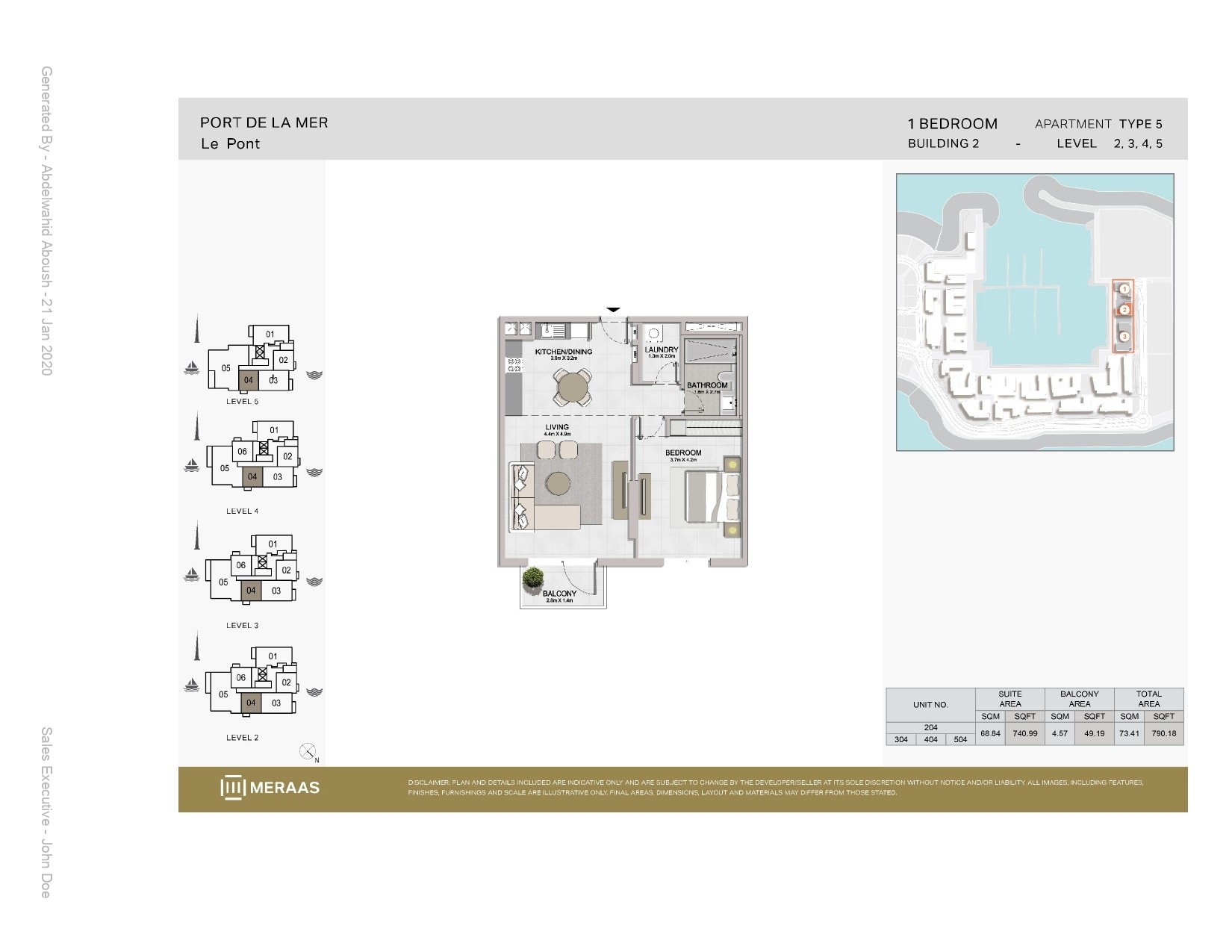Click the 'BALCONY' label
This screenshot has width=1232, height=952.
coord(559,594)
